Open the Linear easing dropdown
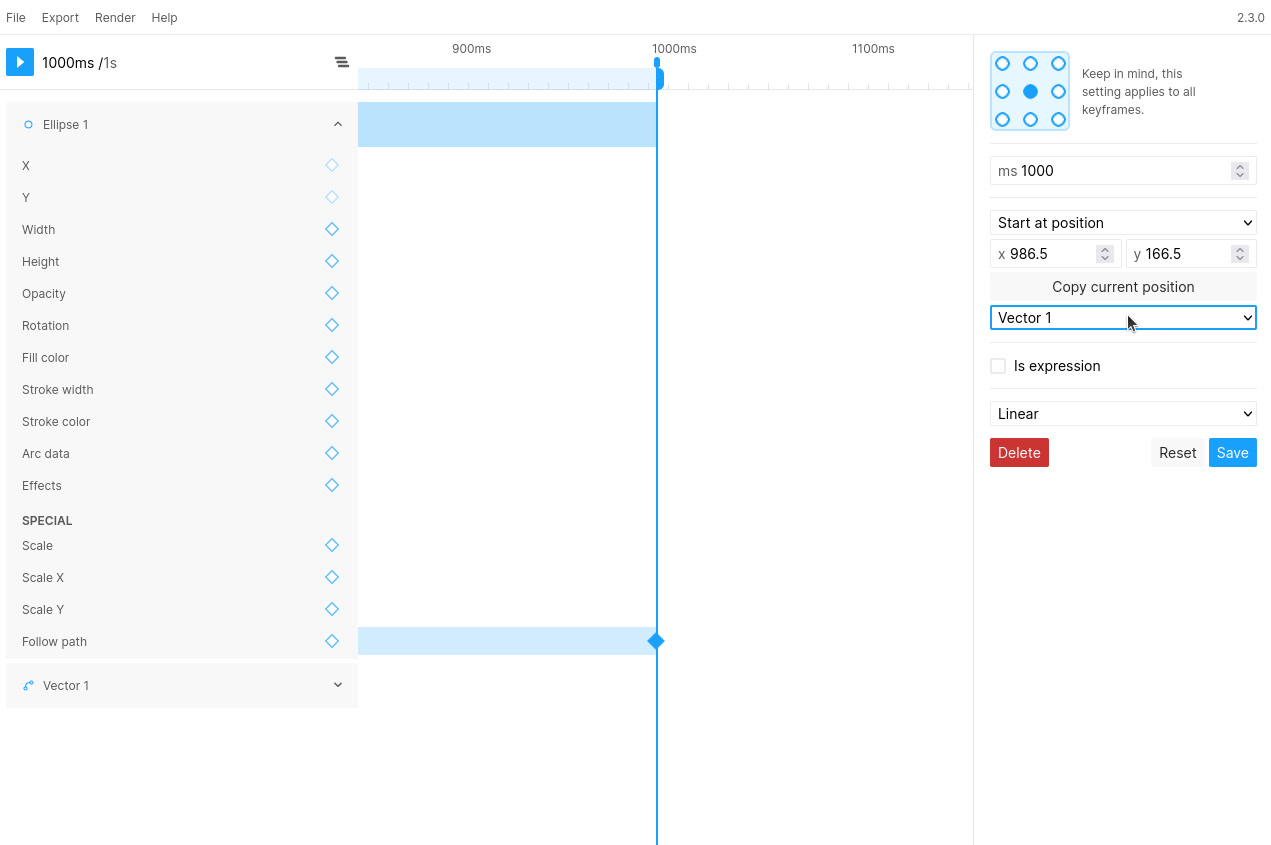This screenshot has height=845, width=1271. pos(1123,414)
